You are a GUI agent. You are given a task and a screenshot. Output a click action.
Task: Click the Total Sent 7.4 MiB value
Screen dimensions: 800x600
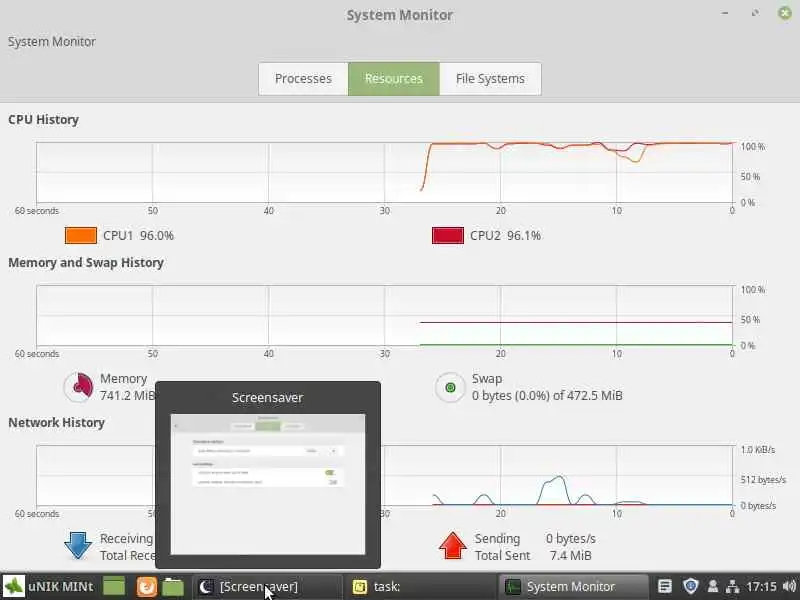(x=570, y=555)
